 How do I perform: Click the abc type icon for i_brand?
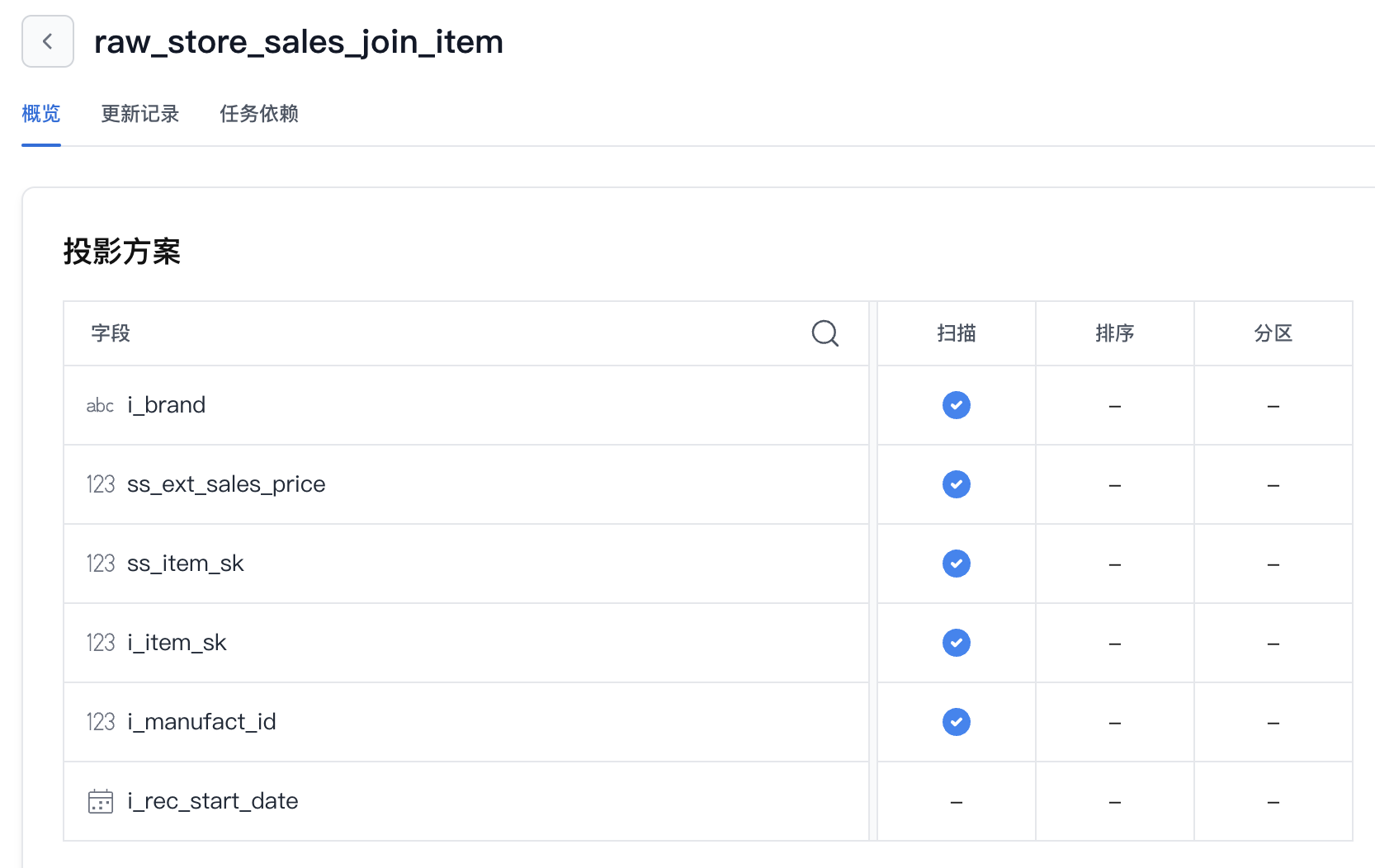pos(100,405)
